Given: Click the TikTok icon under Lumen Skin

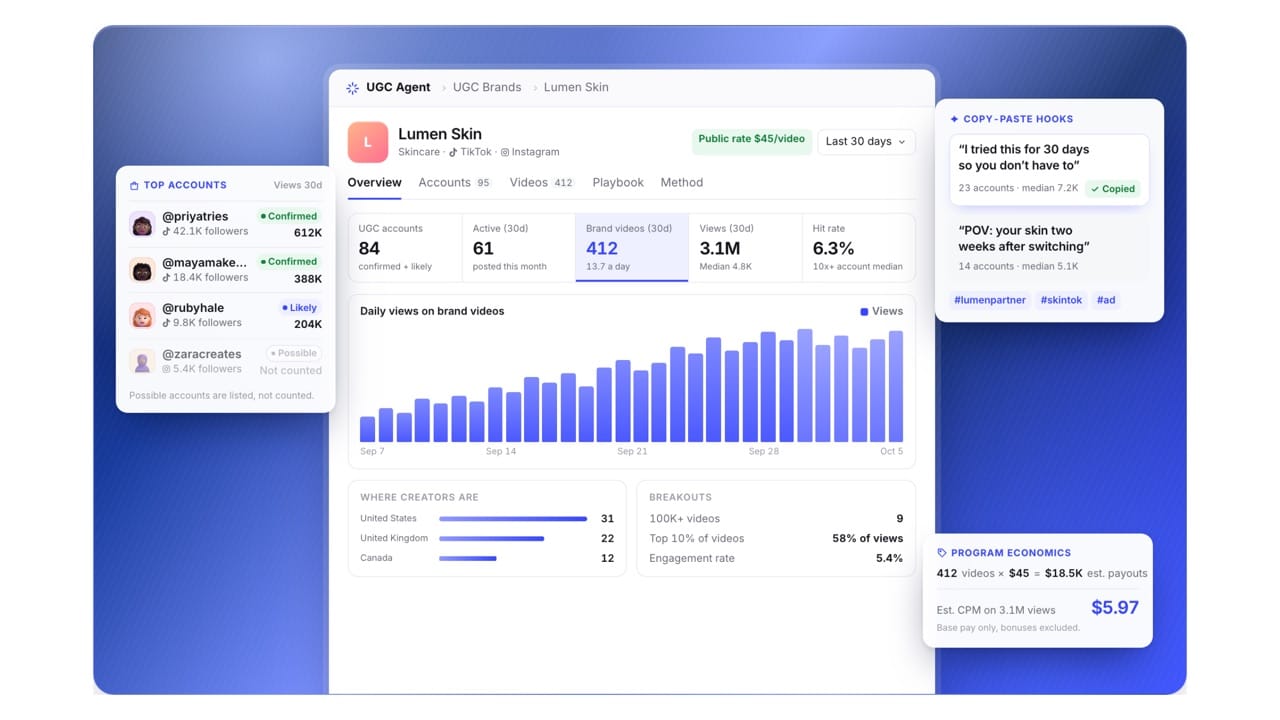Looking at the screenshot, I should (453, 152).
